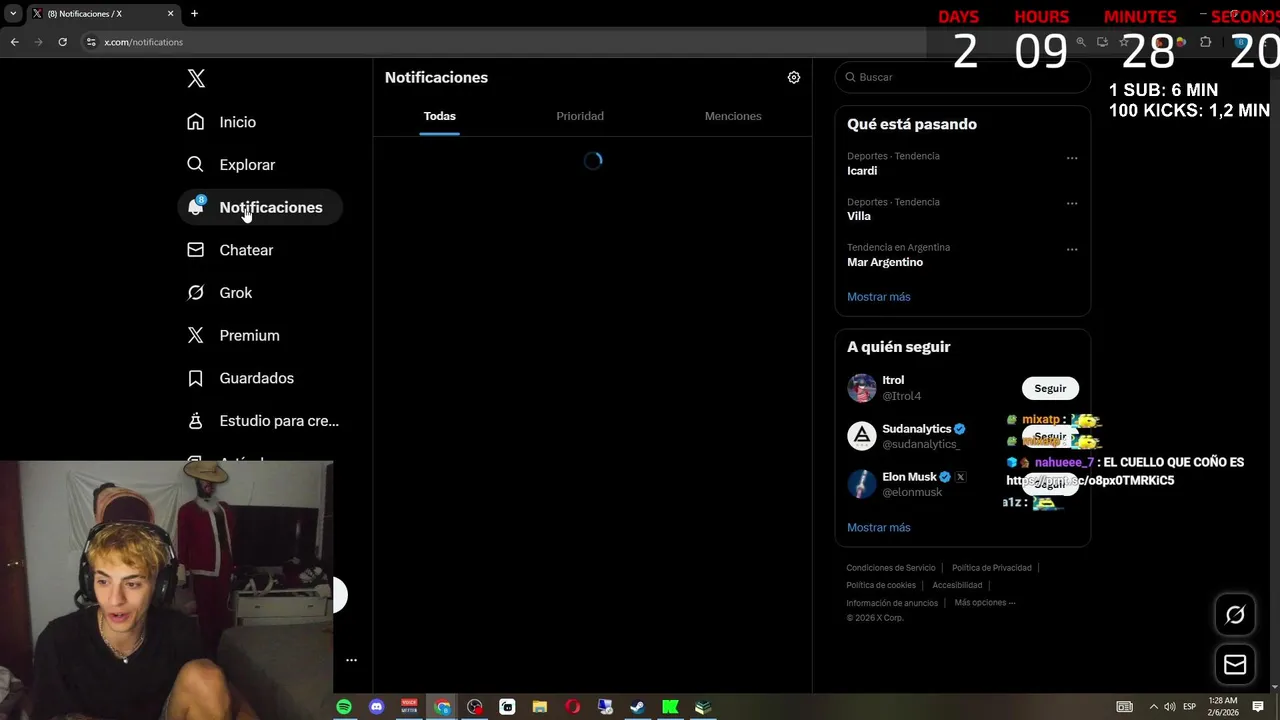Open the tab search dropdown arrow
The height and width of the screenshot is (720, 1280).
[x=13, y=14]
